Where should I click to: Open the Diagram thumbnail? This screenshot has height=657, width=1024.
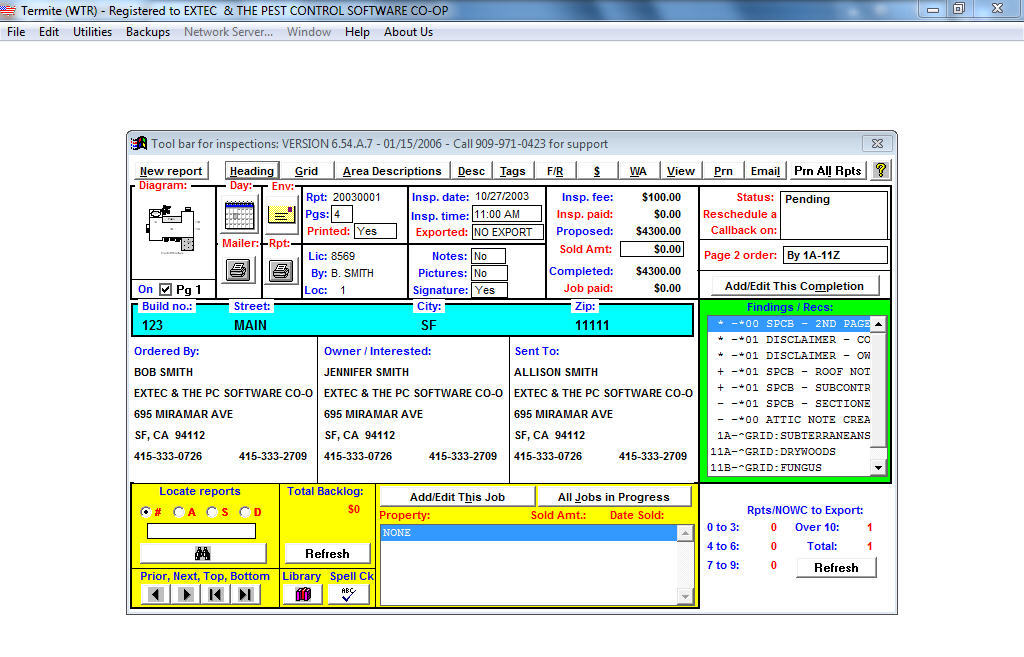tap(172, 231)
